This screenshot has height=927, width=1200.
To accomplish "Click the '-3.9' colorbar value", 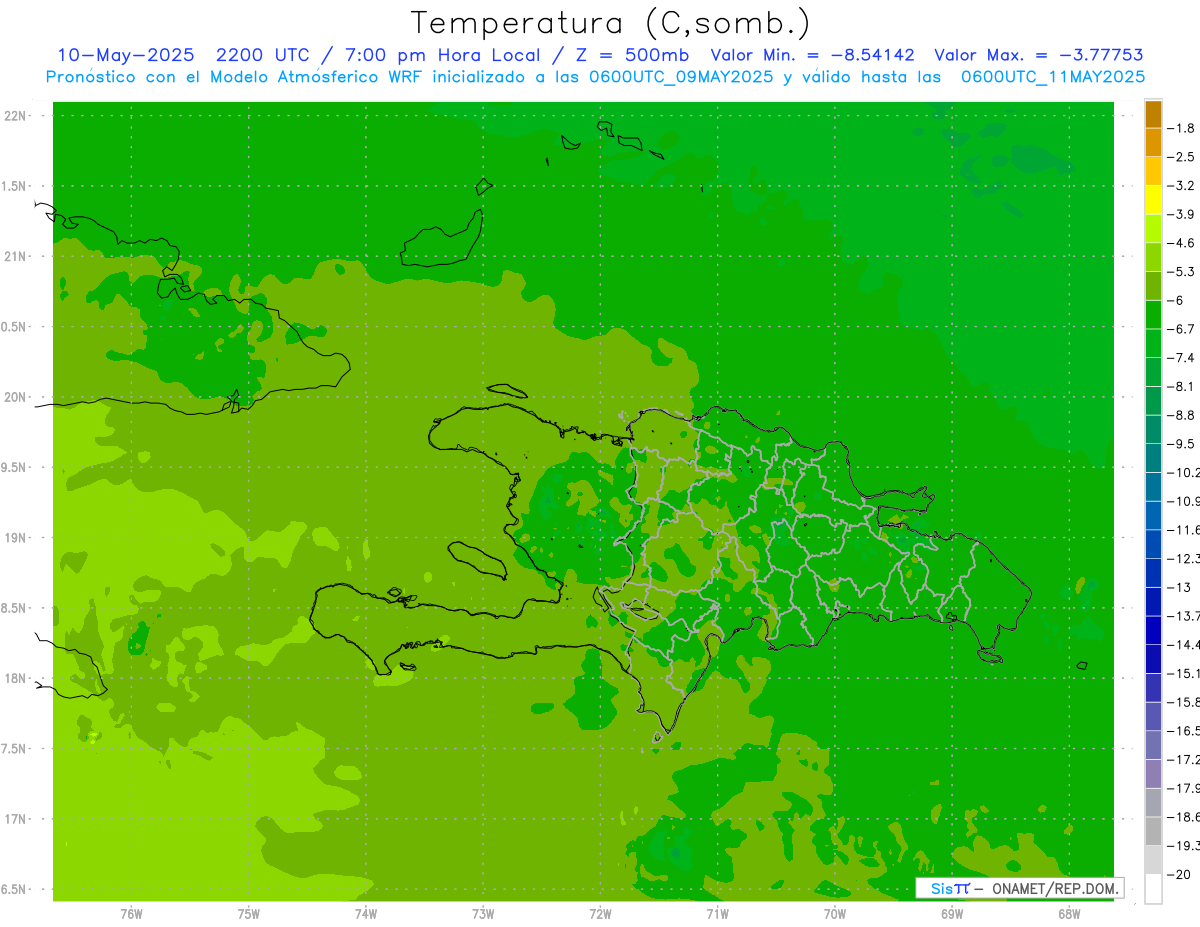I will pos(1181,214).
